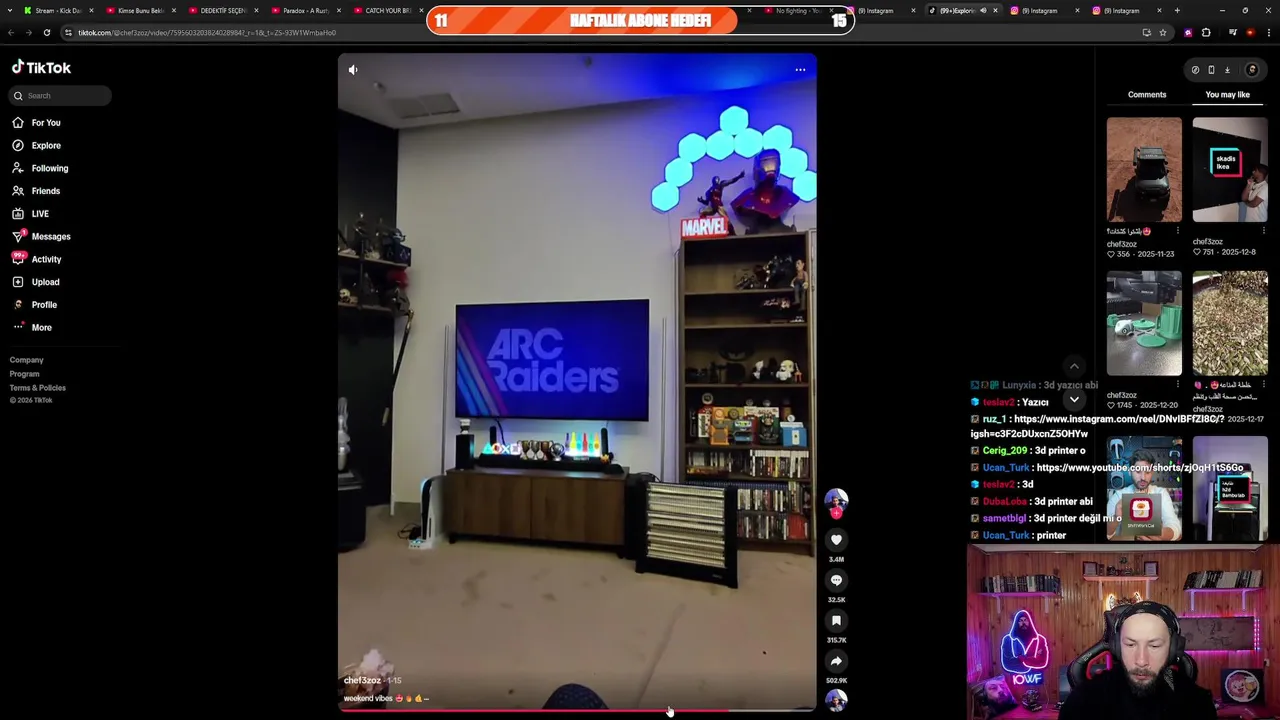The image size is (1280, 720).
Task: Expand the More menu in sidebar
Action: [x=41, y=328]
